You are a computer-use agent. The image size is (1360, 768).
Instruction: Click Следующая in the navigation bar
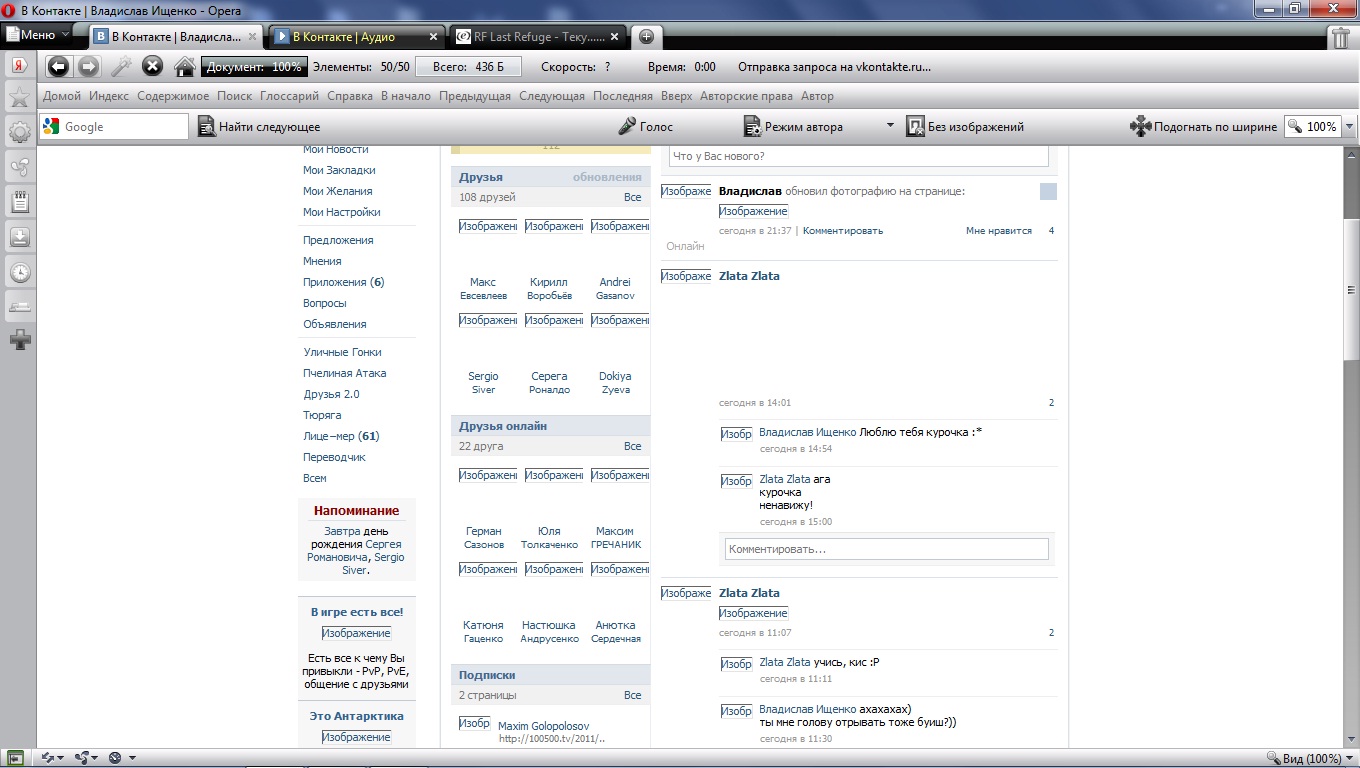pyautogui.click(x=552, y=96)
